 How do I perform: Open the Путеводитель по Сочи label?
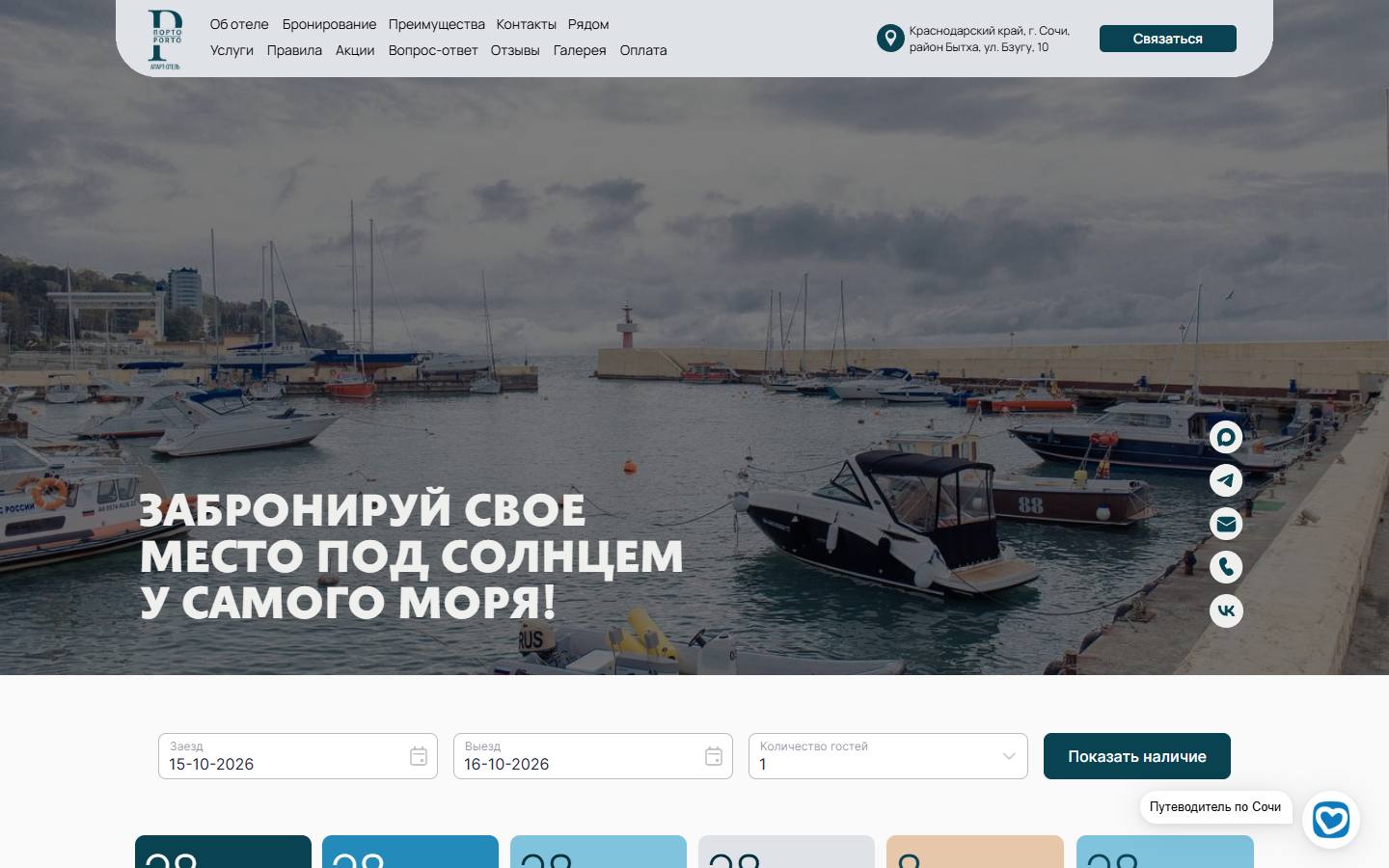point(1215,806)
